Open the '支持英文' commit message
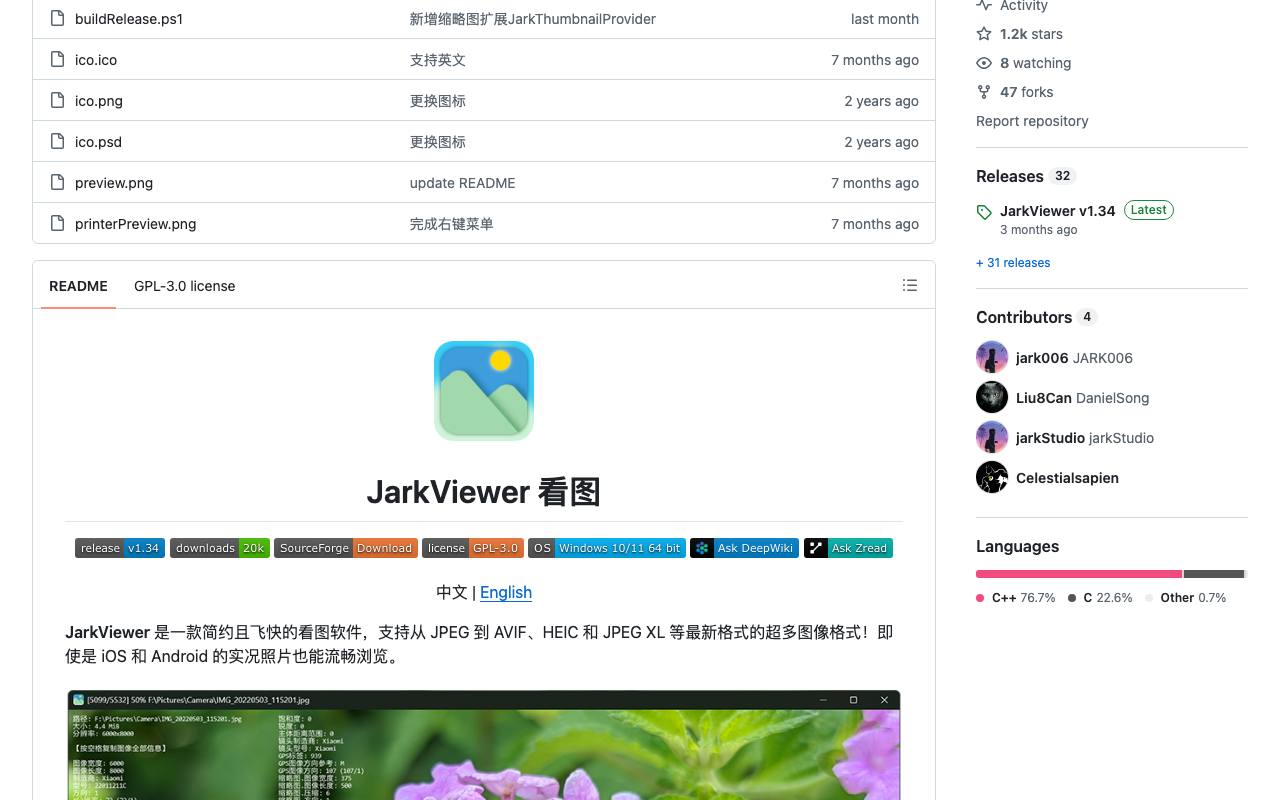The width and height of the screenshot is (1280, 800). pyautogui.click(x=438, y=60)
